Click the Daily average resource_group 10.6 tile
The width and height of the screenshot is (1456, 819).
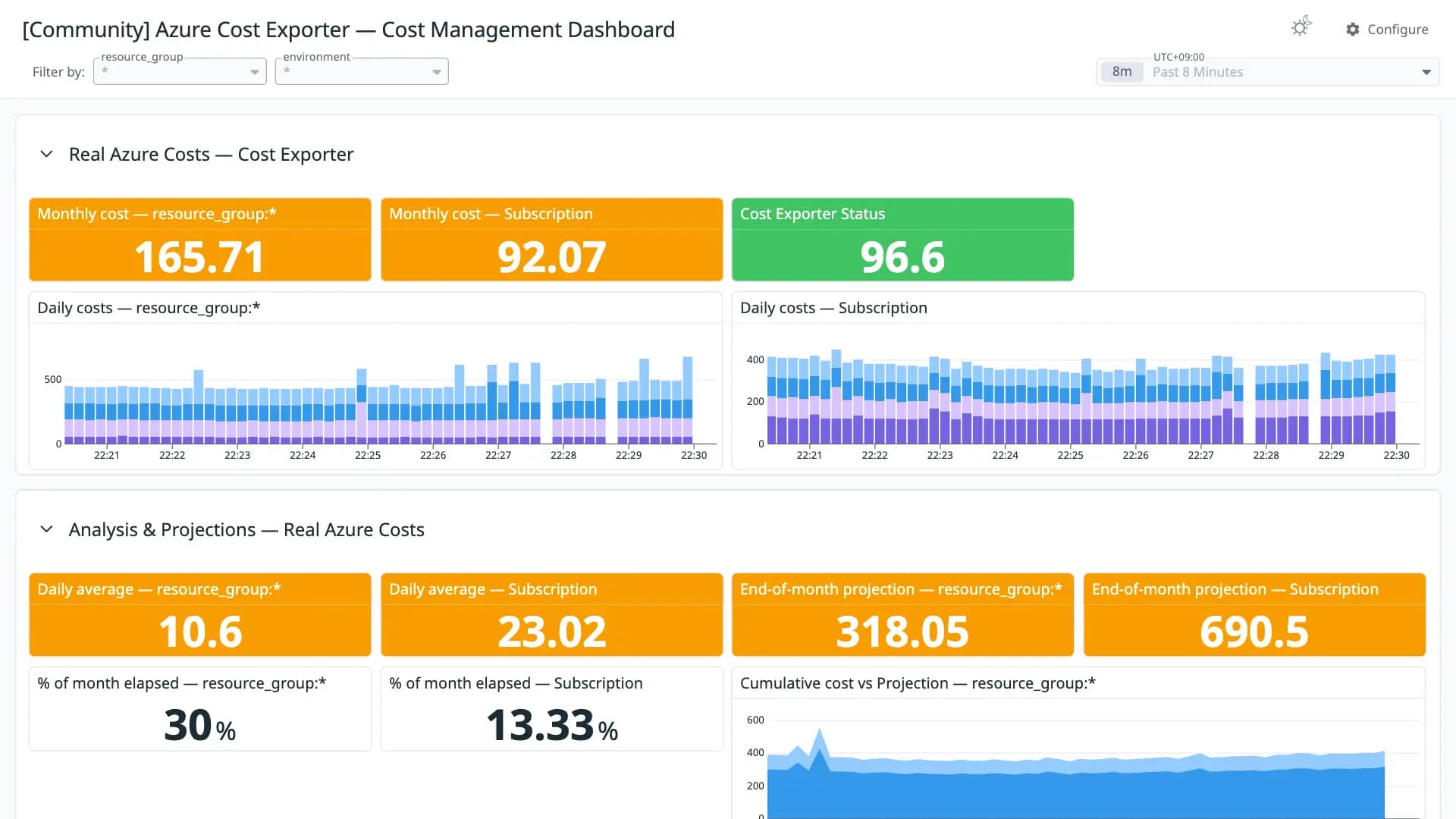[200, 614]
